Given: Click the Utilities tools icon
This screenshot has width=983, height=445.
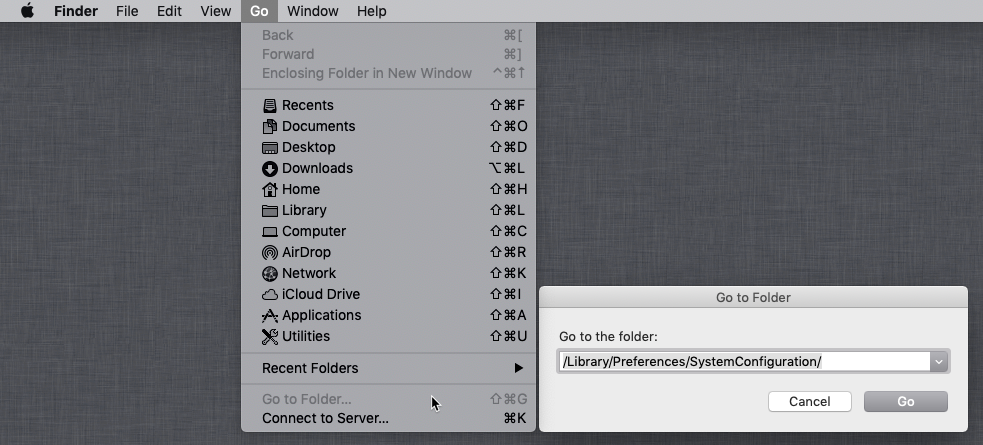Looking at the screenshot, I should (270, 337).
